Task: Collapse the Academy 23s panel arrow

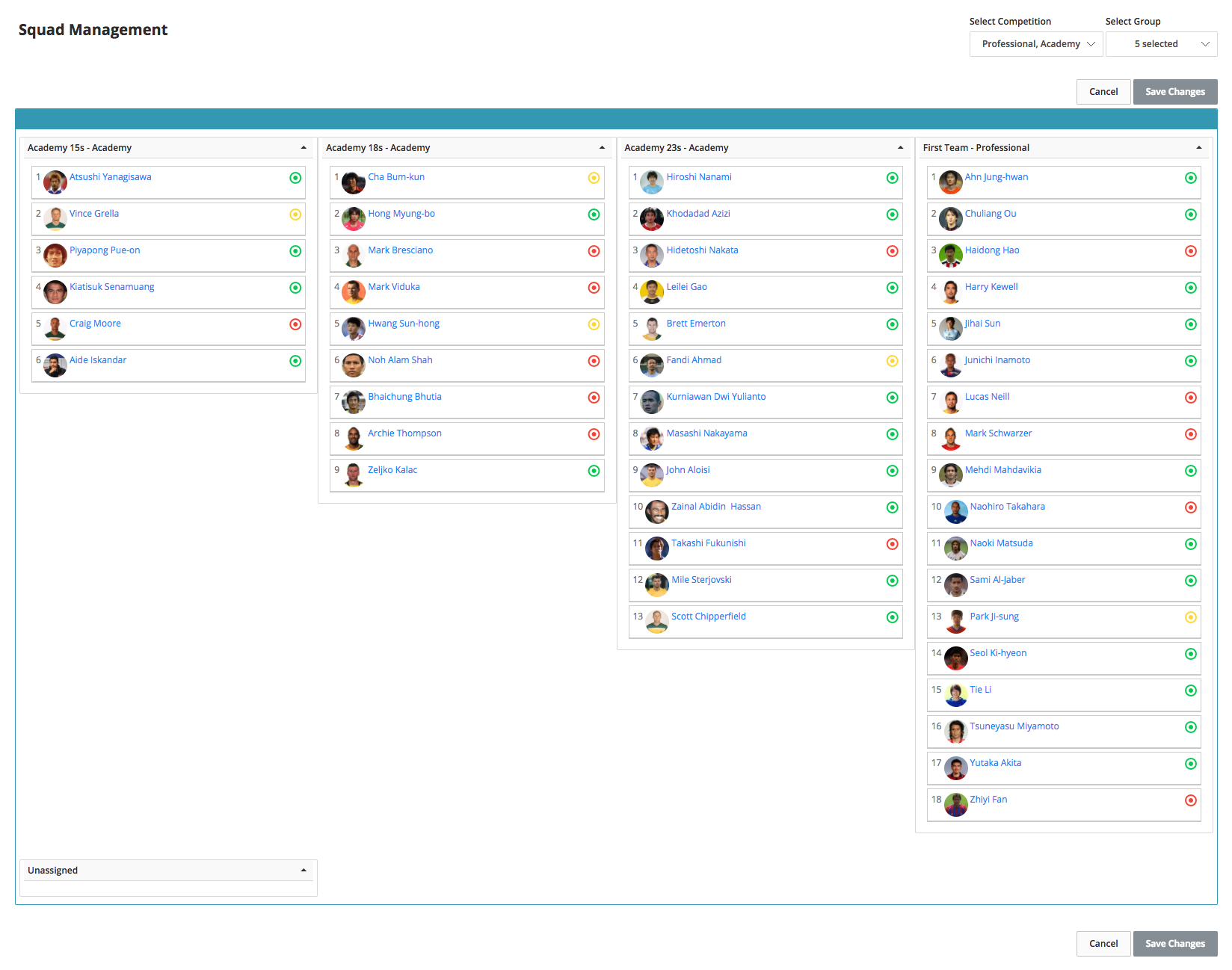Action: pyautogui.click(x=900, y=148)
